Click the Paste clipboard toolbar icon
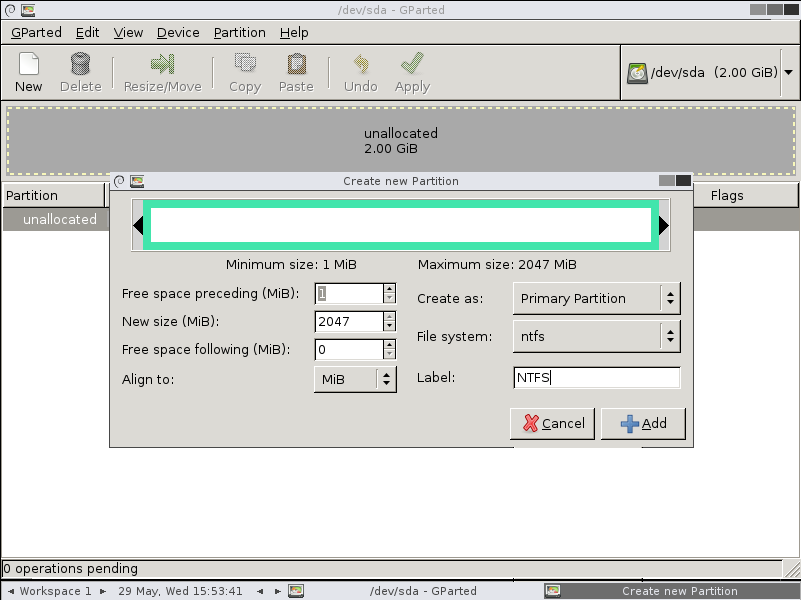 point(296,64)
